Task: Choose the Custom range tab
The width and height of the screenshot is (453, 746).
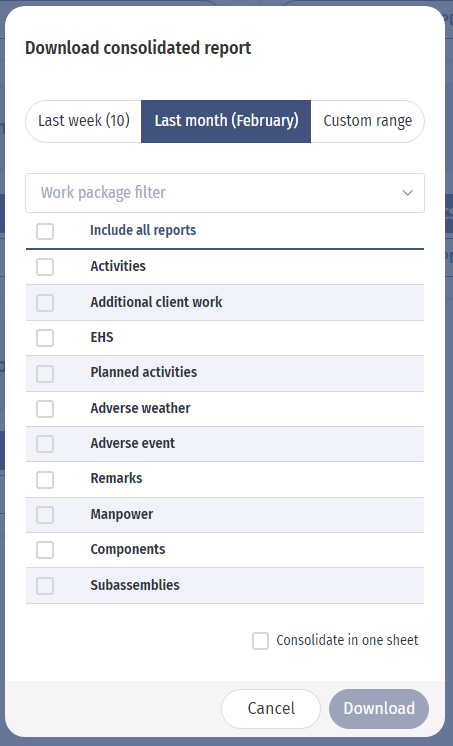Action: click(367, 121)
